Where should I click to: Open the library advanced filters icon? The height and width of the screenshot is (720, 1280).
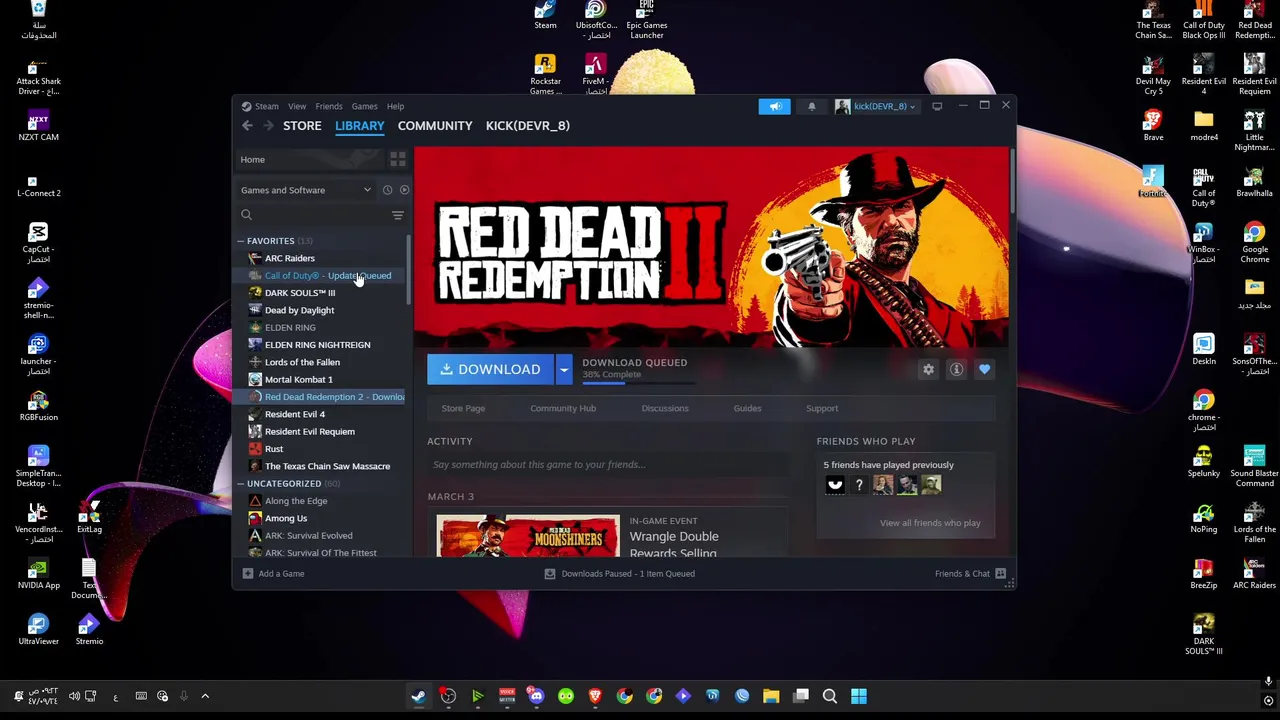398,215
